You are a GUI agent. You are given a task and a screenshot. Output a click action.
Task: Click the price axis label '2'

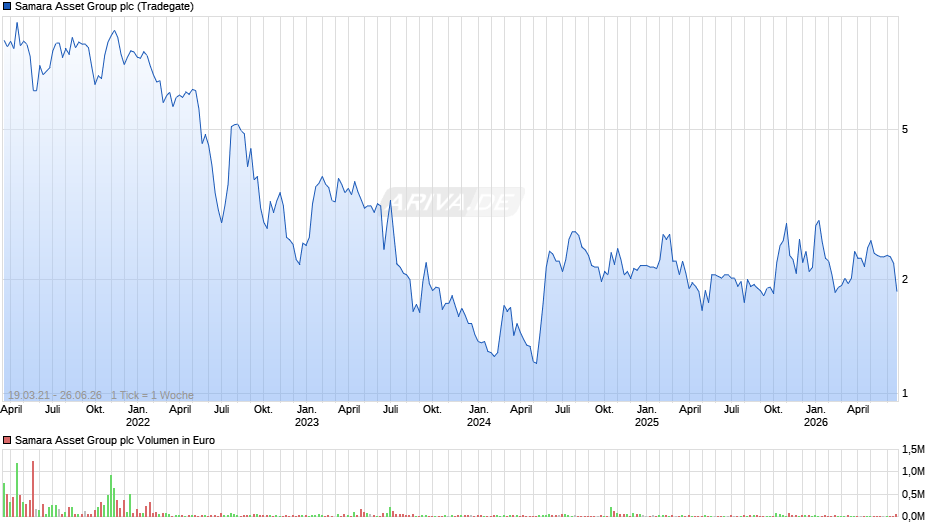tap(905, 279)
